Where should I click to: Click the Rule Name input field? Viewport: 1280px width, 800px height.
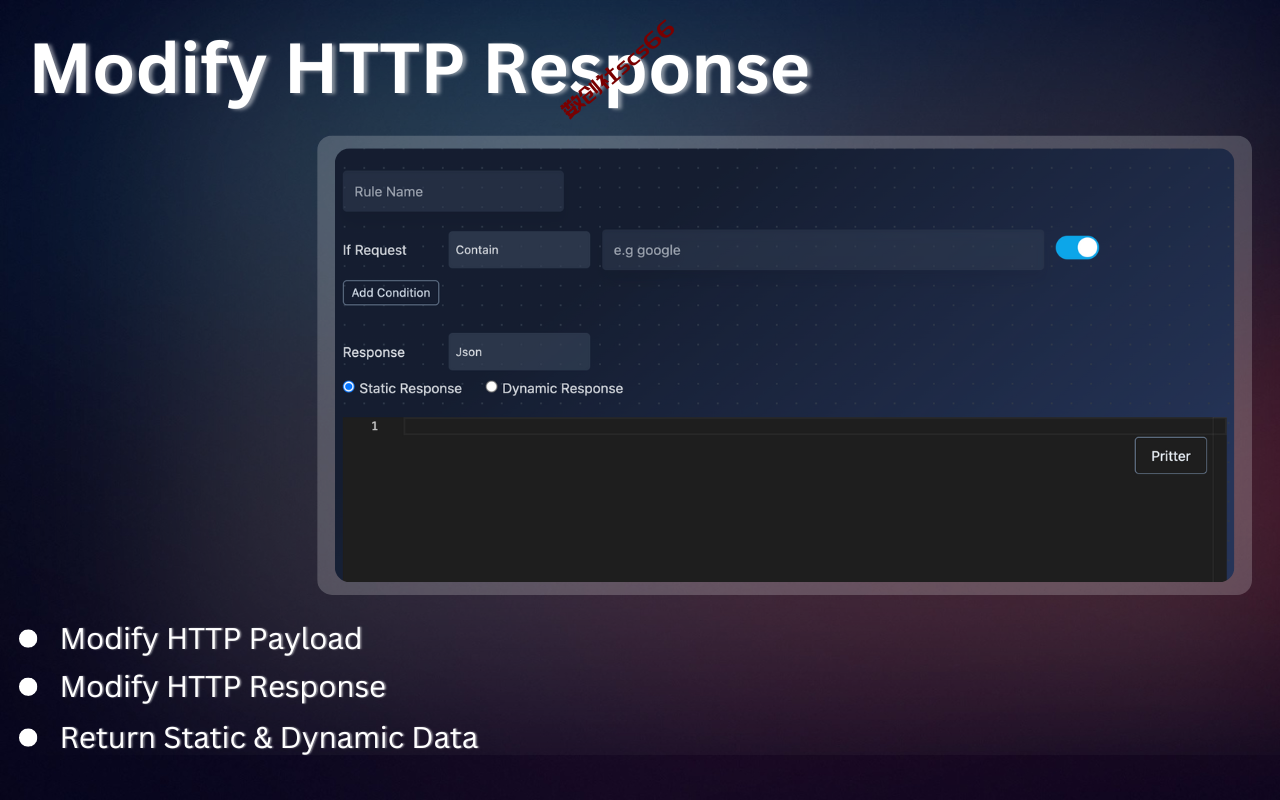pos(453,191)
